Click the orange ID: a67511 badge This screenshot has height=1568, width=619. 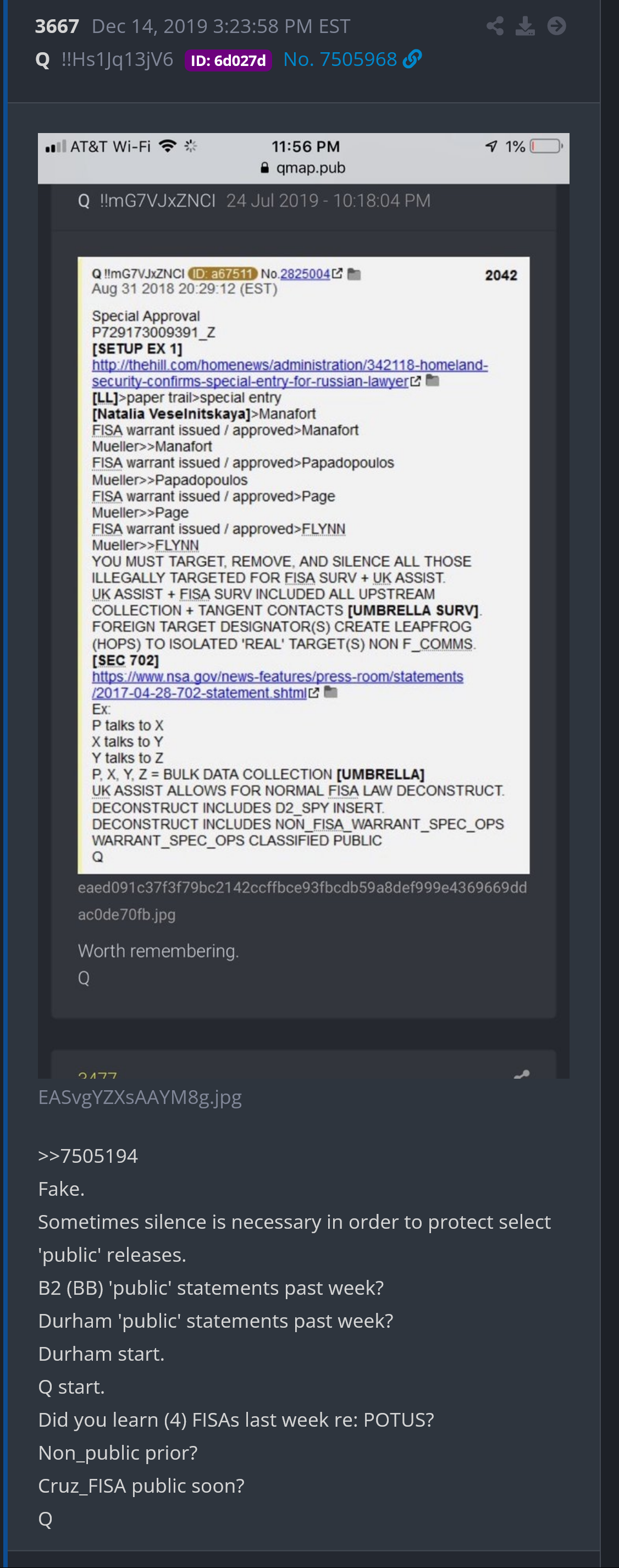222,274
